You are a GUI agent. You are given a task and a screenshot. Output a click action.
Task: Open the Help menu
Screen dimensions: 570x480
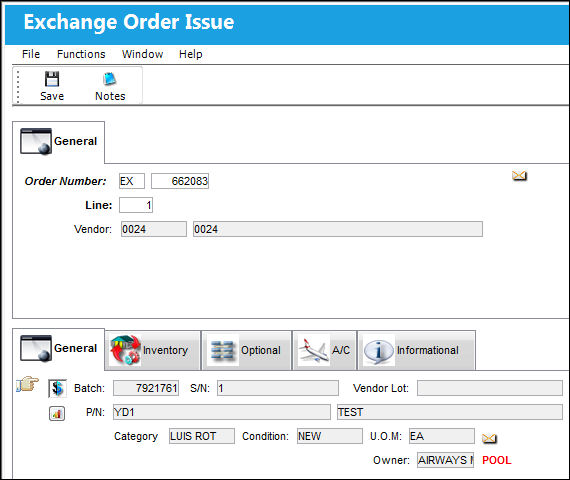(190, 54)
